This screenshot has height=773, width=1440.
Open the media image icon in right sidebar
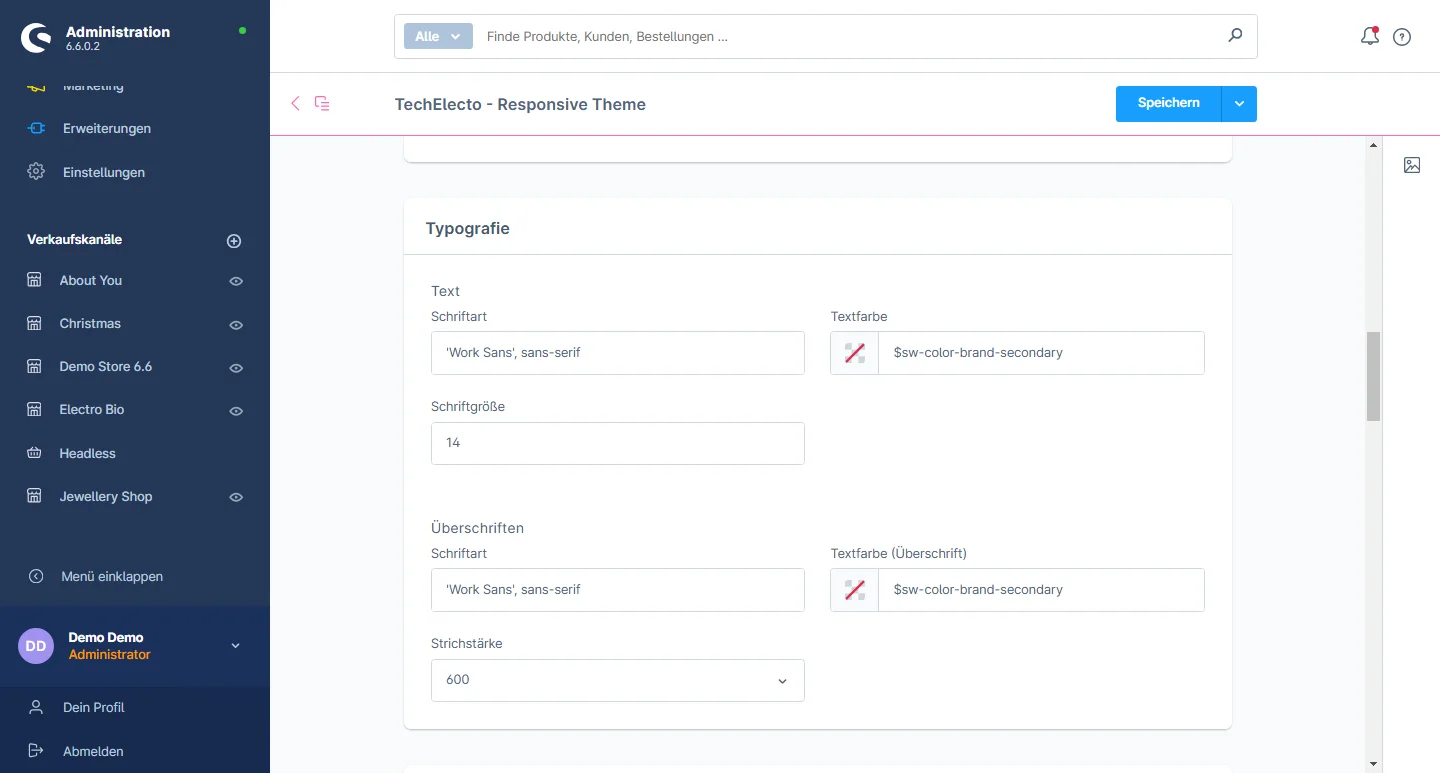click(1411, 165)
